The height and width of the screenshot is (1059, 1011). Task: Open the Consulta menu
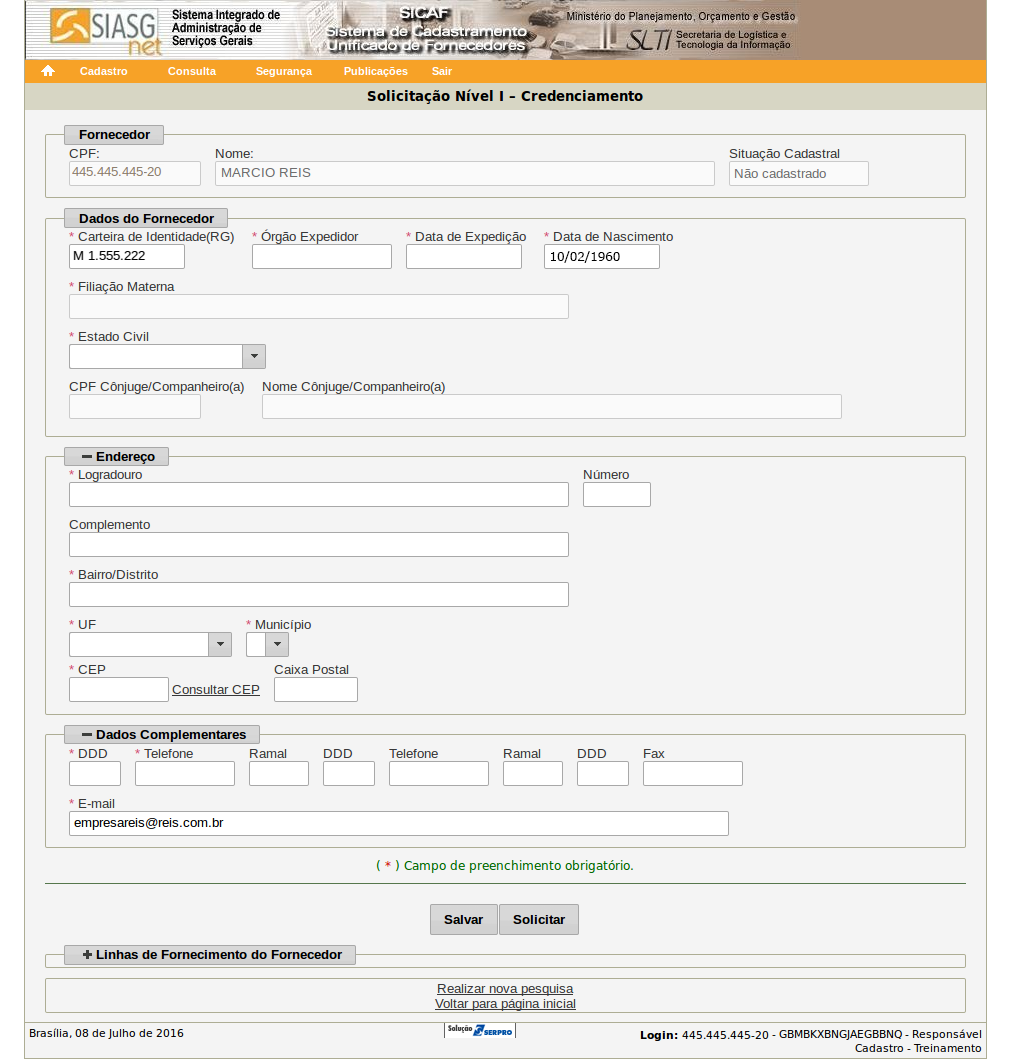point(192,71)
